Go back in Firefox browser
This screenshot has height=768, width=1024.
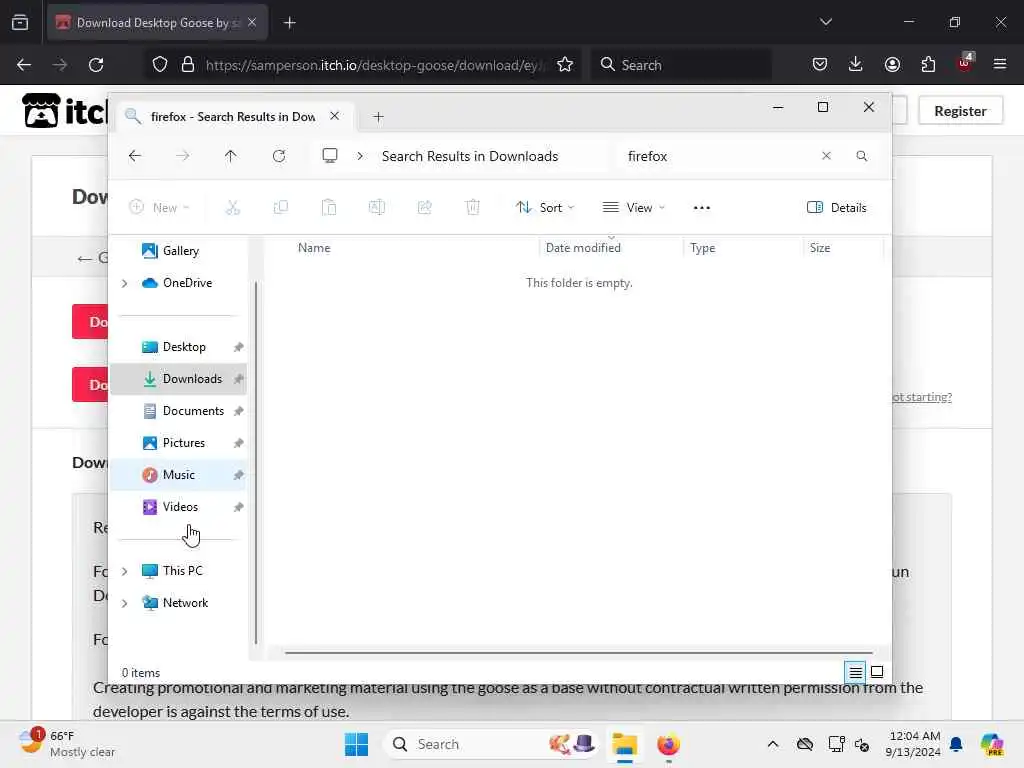pos(24,65)
